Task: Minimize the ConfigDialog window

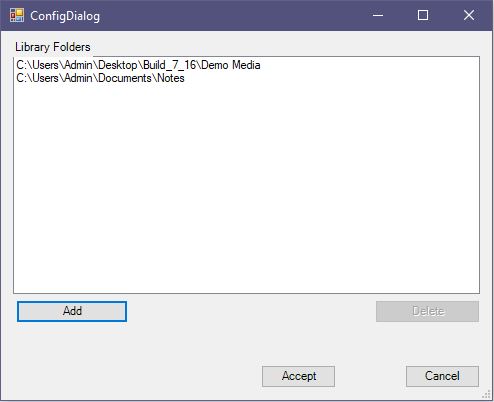Action: tap(378, 15)
